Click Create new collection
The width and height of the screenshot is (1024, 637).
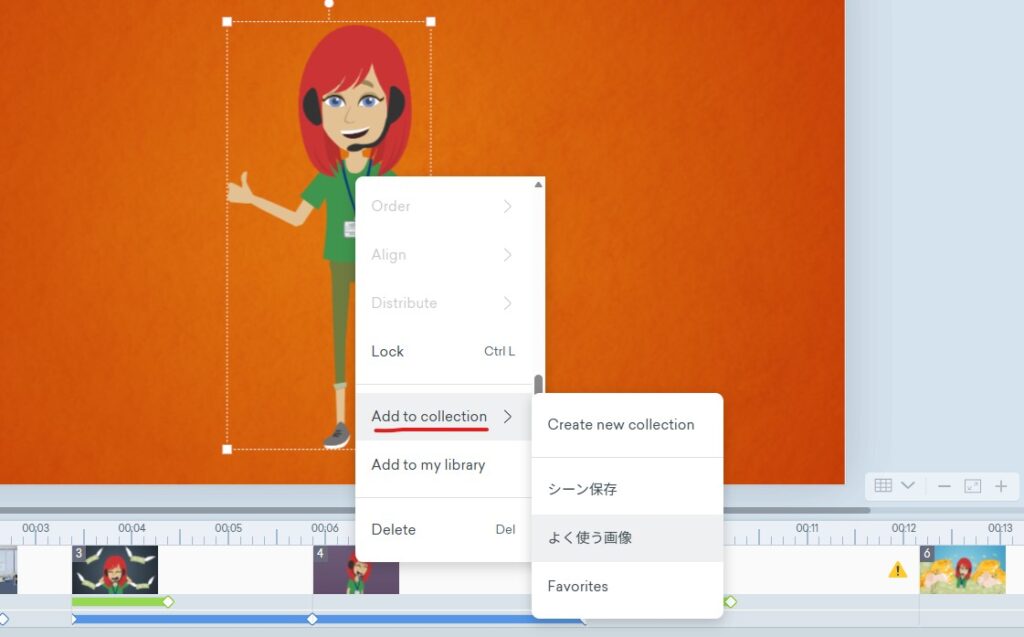(x=621, y=425)
